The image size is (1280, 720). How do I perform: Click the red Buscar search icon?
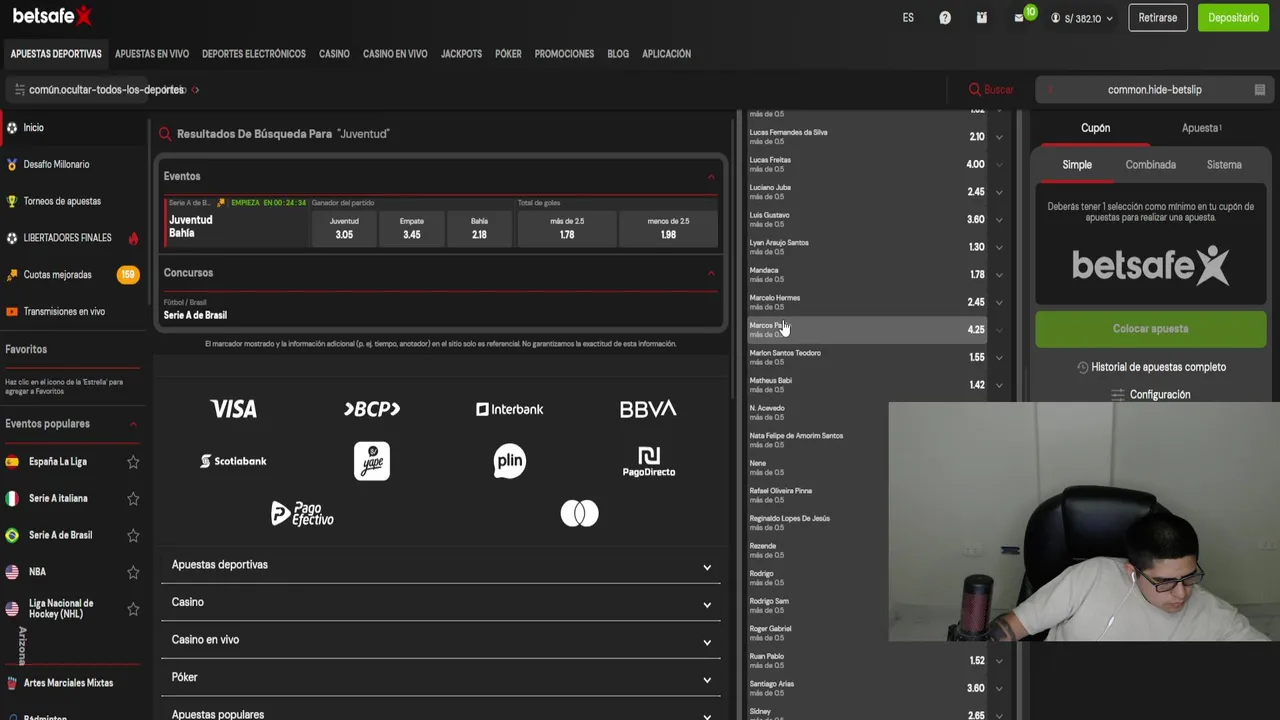point(975,90)
